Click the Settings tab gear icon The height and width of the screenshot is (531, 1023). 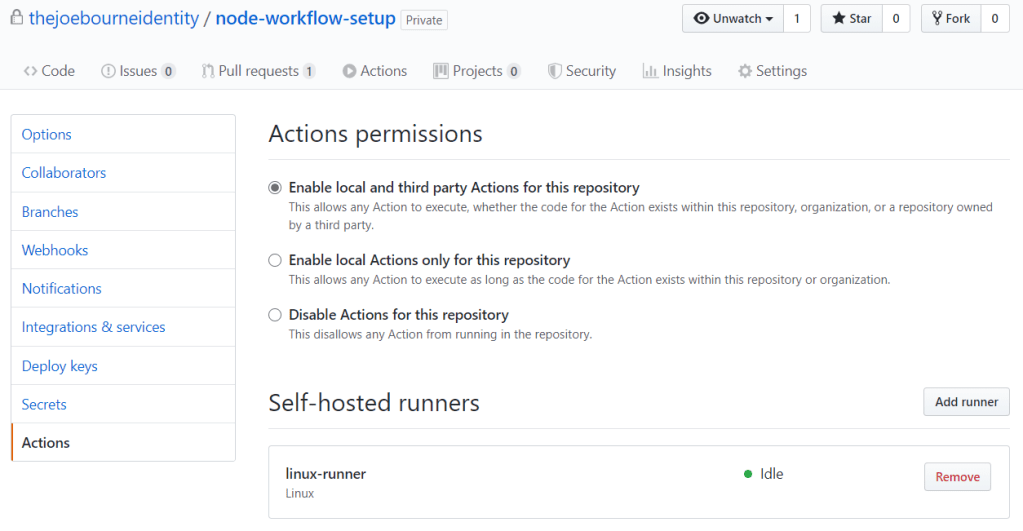click(x=745, y=71)
